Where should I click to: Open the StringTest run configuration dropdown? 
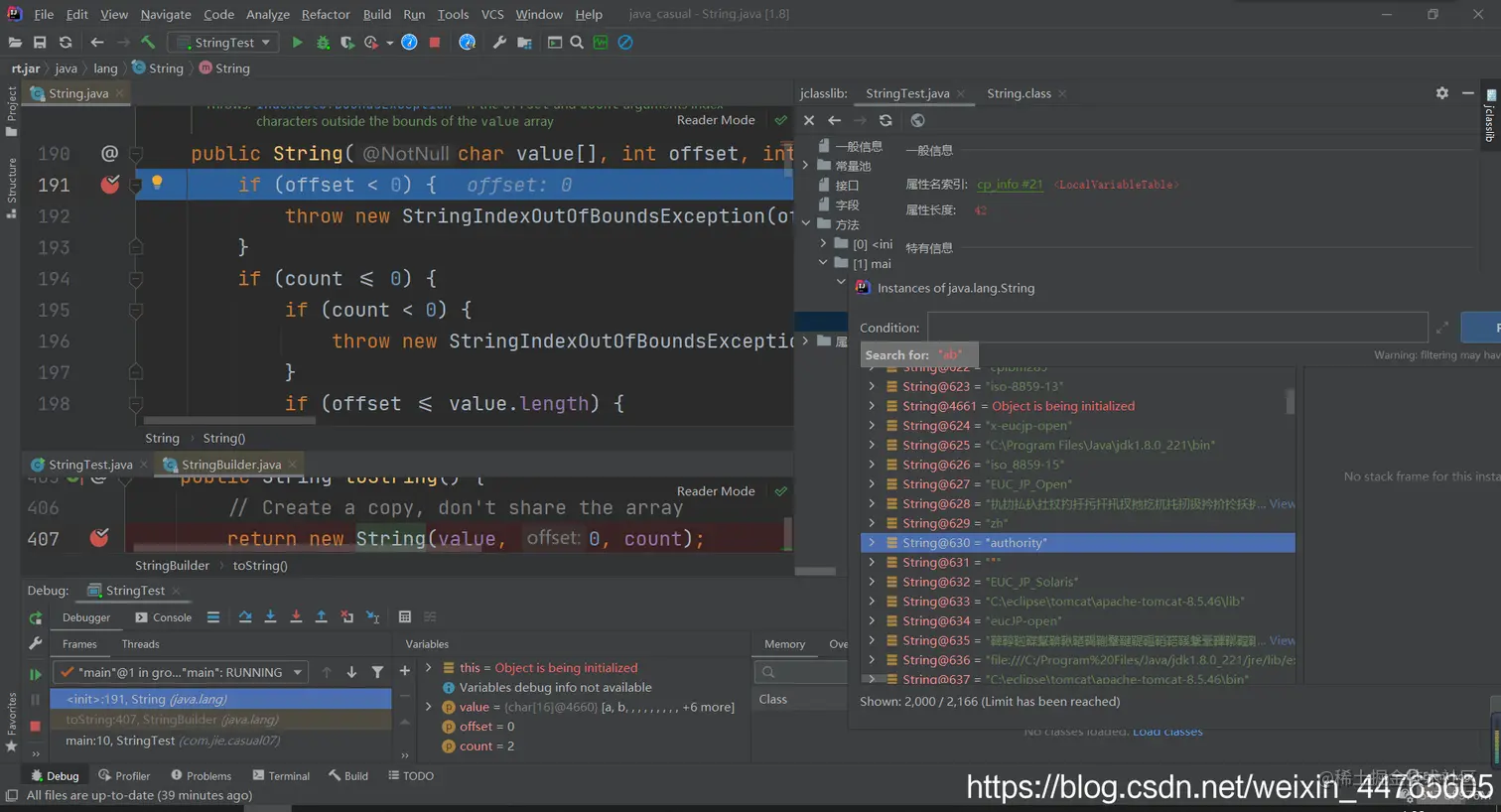(223, 43)
